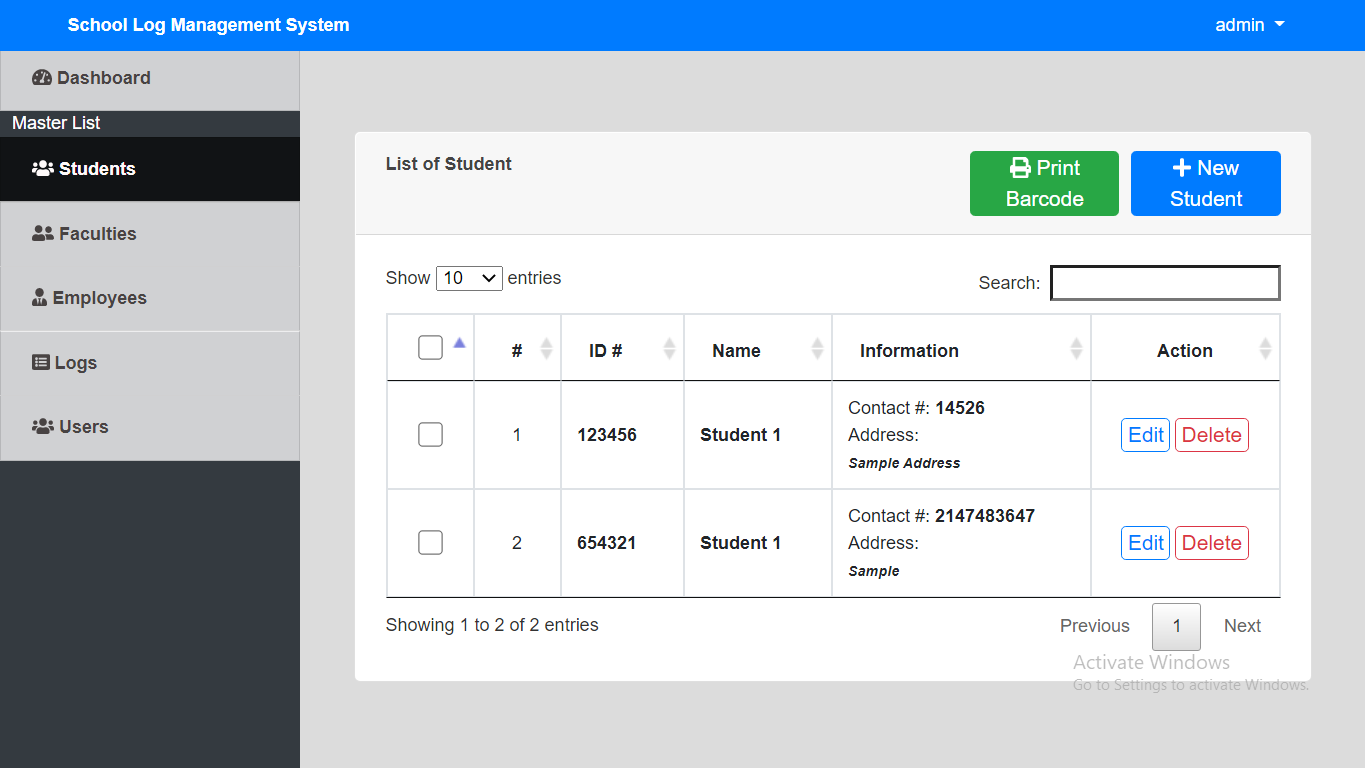Image resolution: width=1365 pixels, height=768 pixels.
Task: Open the admin account dropdown
Action: pyautogui.click(x=1248, y=24)
